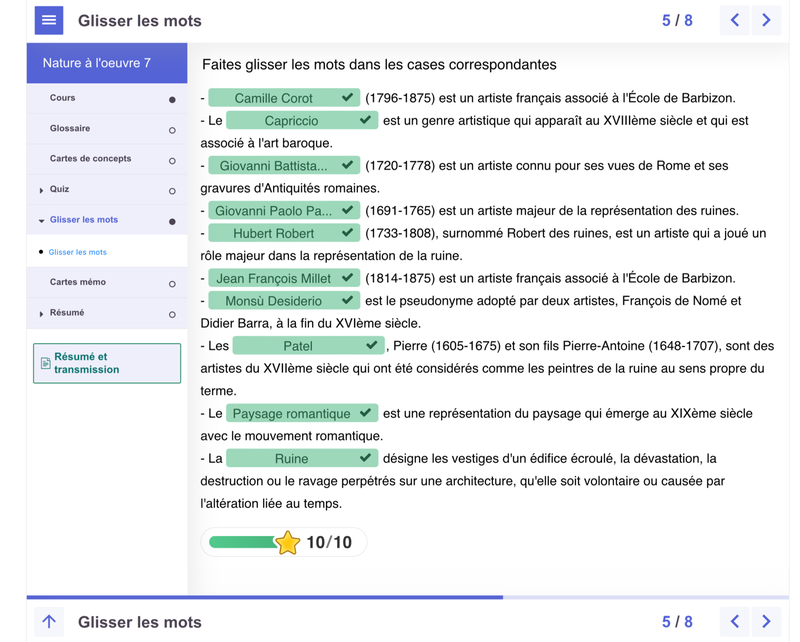The image size is (800, 642).
Task: Toggle the Glossaire completion circle
Action: (172, 130)
